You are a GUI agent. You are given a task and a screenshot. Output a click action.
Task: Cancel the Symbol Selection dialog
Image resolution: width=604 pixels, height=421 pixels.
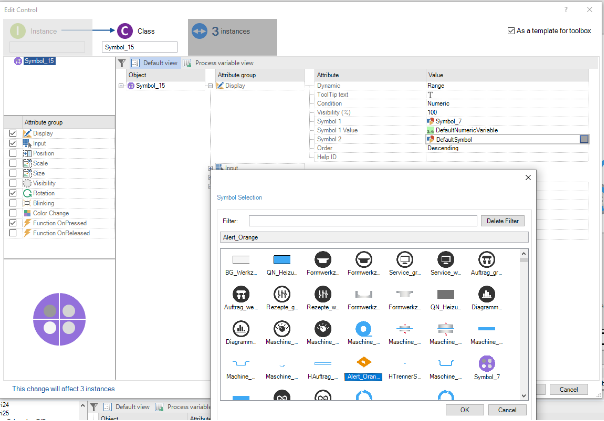pyautogui.click(x=507, y=410)
